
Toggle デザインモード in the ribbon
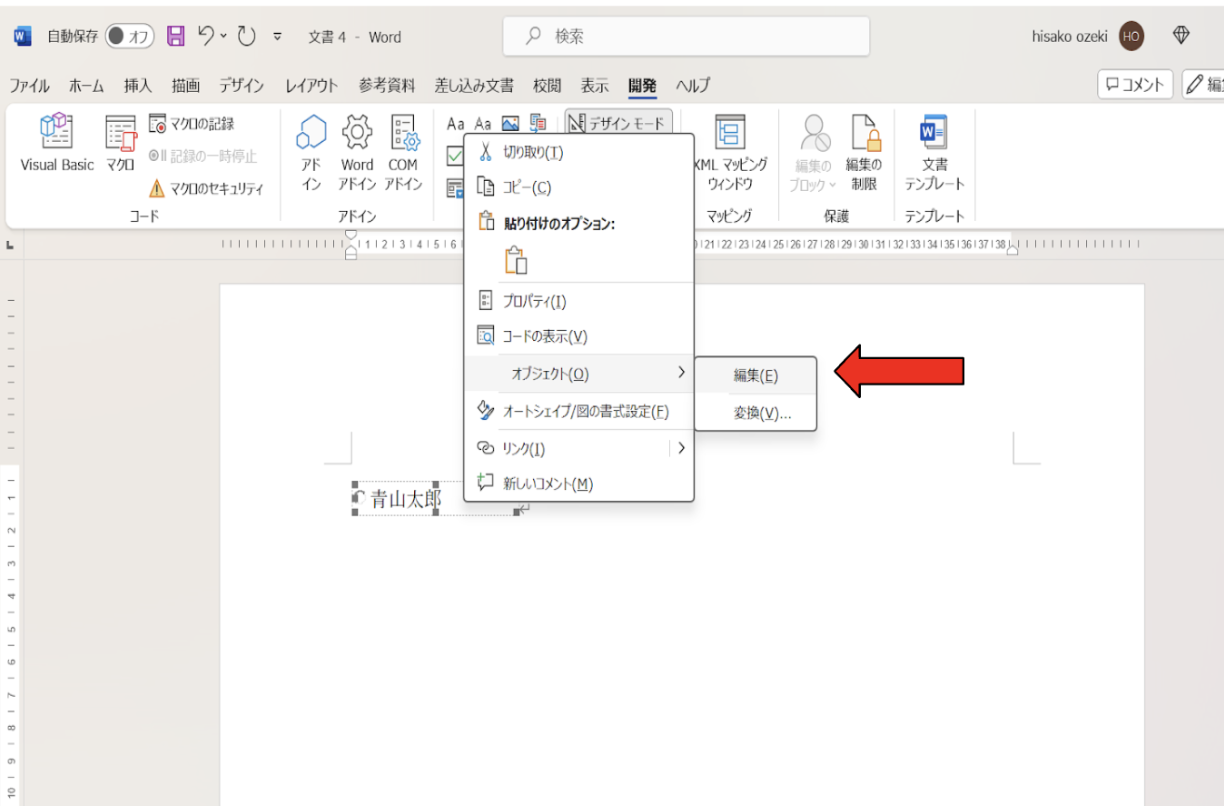pyautogui.click(x=618, y=123)
